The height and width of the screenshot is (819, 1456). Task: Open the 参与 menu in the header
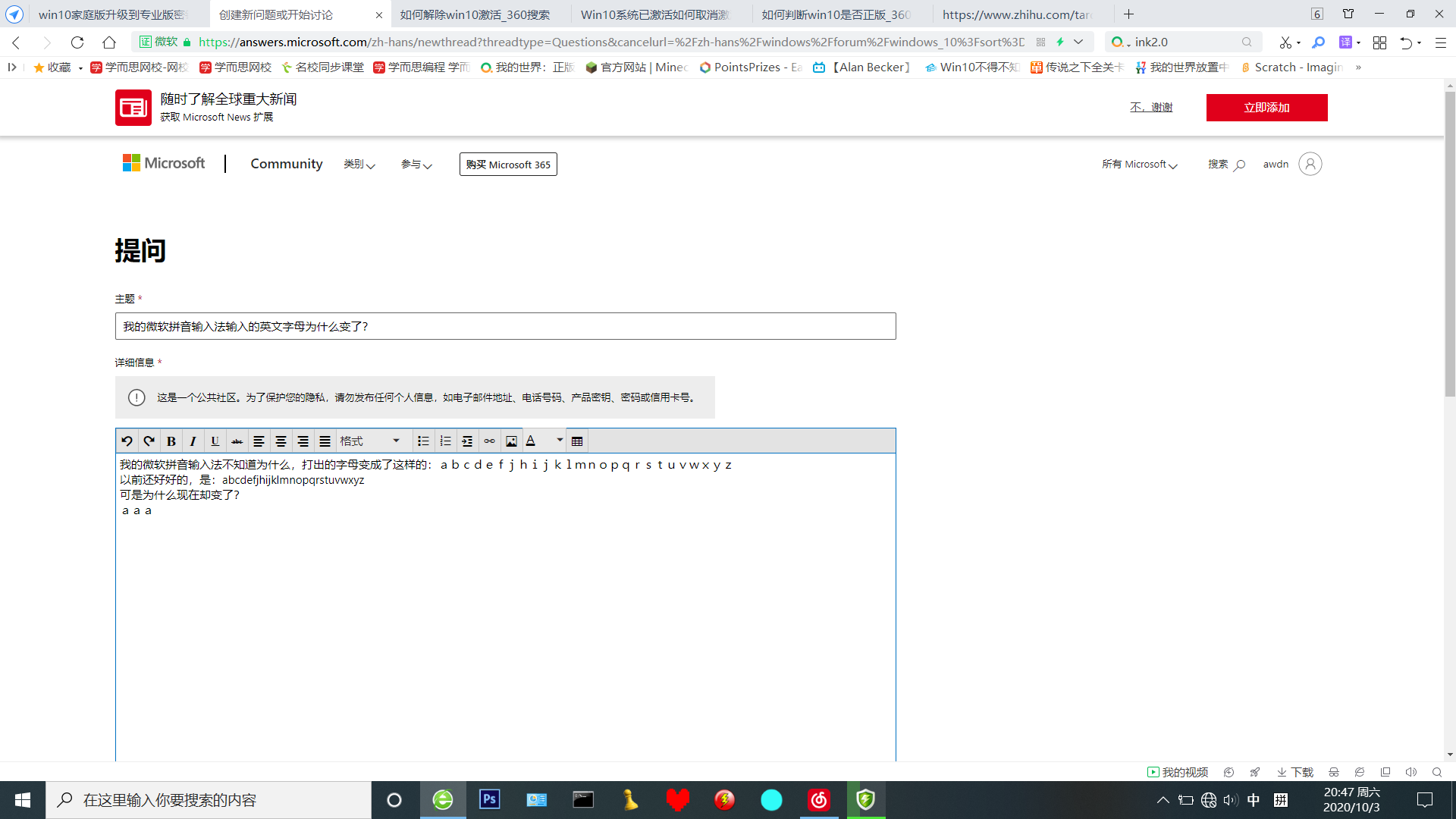(x=416, y=165)
